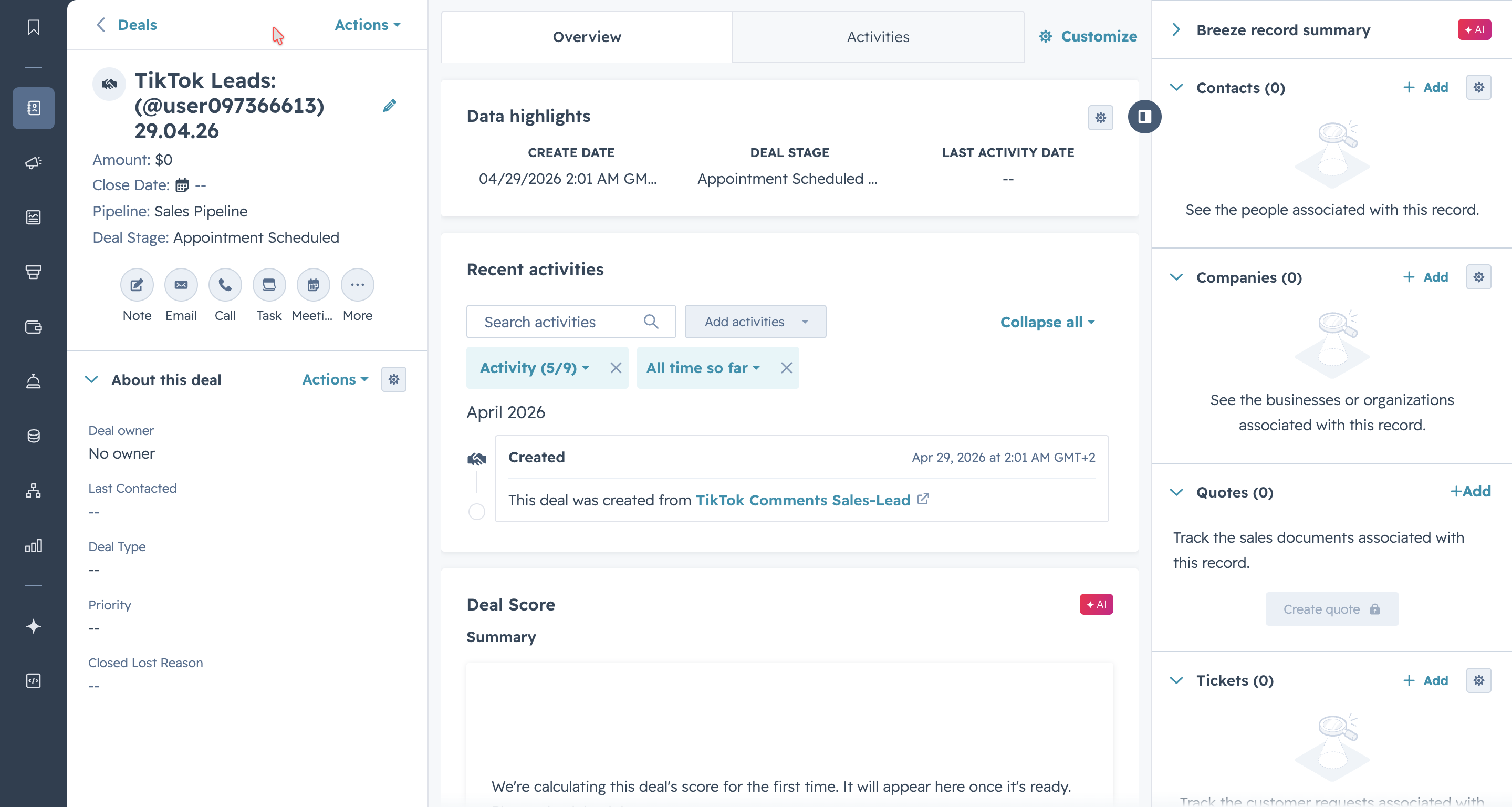Toggle the timeline circle under Created activity
Screen dimensions: 1512x807
pyautogui.click(x=477, y=512)
